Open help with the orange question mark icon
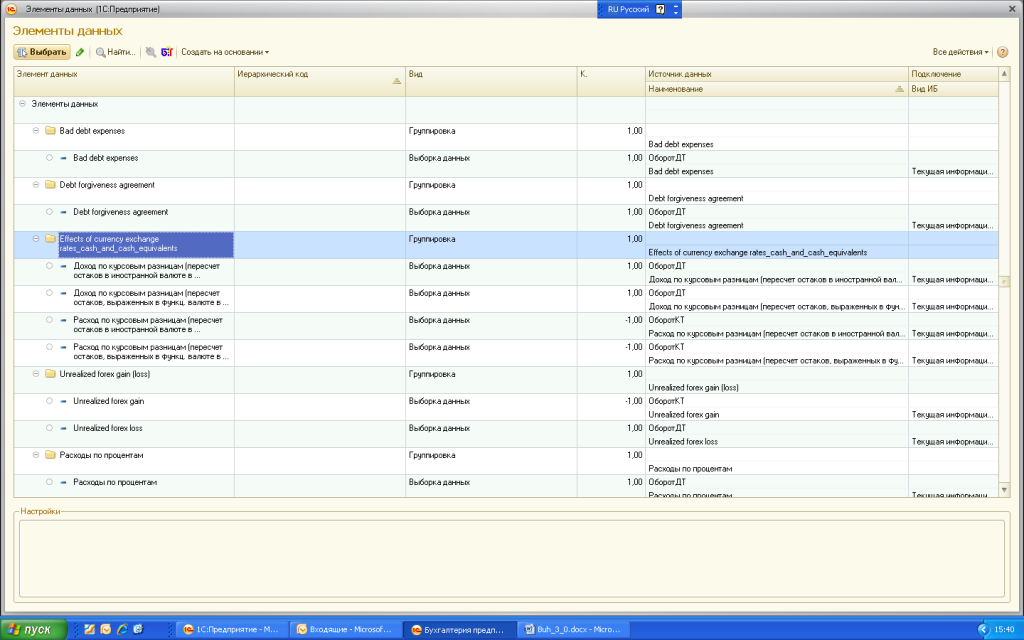 [1002, 52]
